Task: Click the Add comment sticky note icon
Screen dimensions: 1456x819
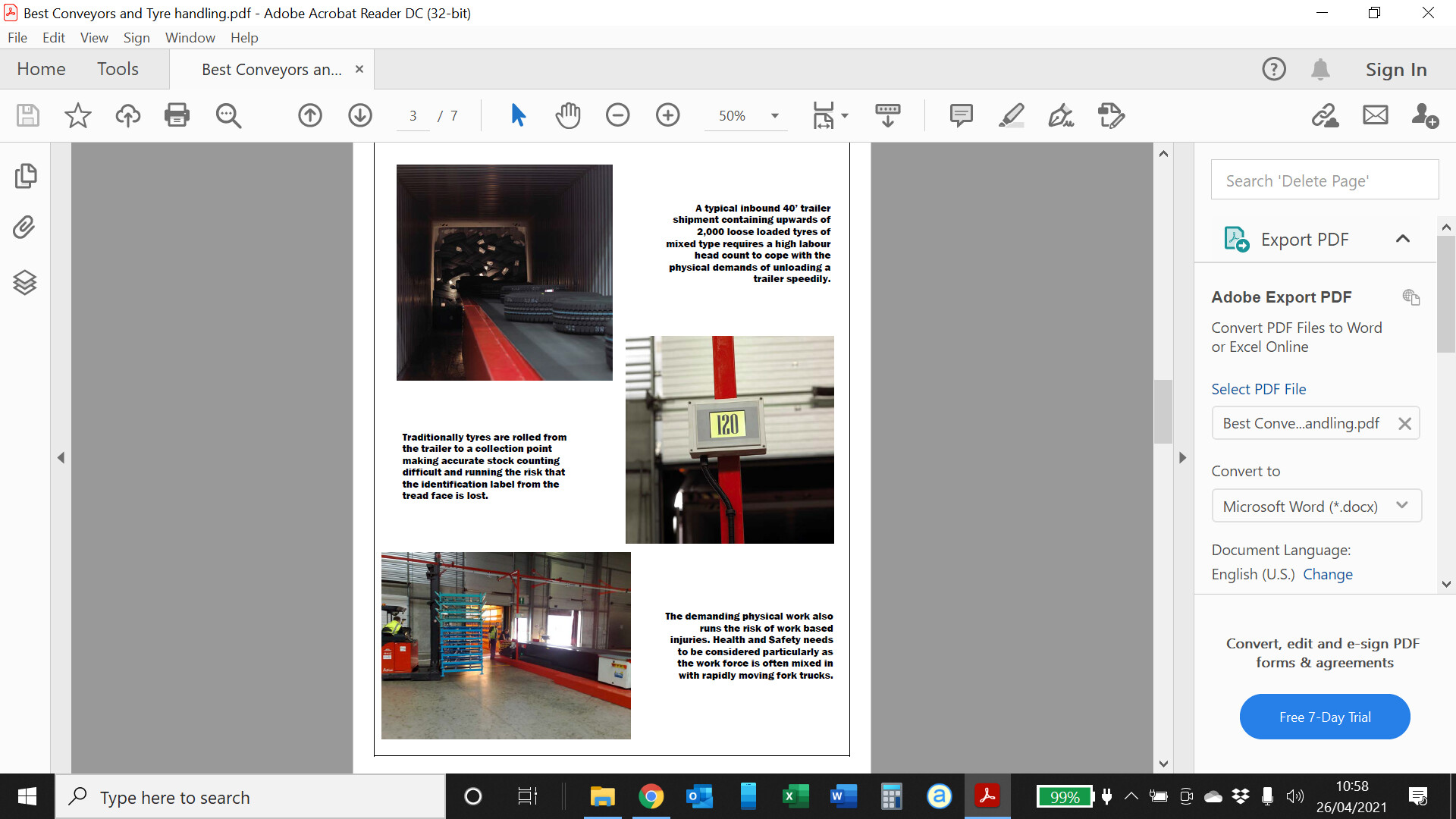Action: [x=961, y=115]
